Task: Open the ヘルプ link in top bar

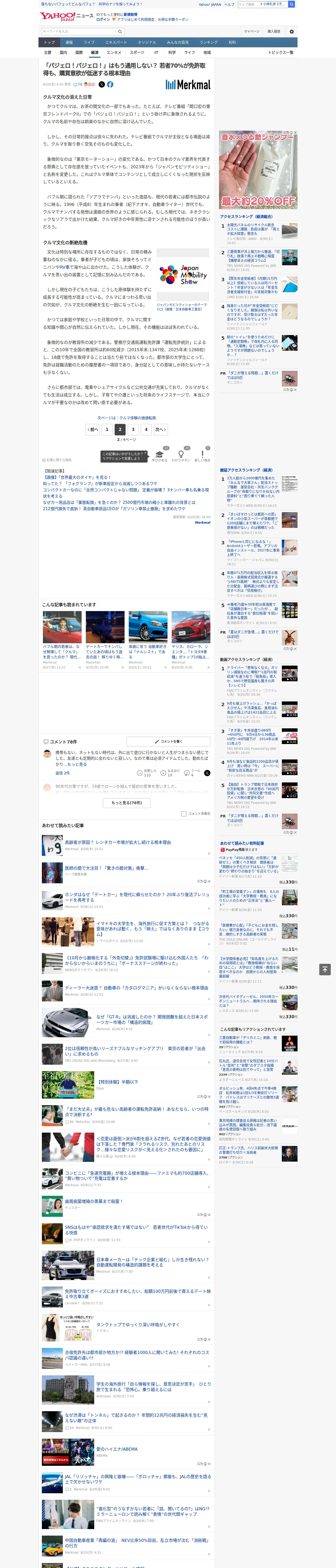Action: pos(229,4)
